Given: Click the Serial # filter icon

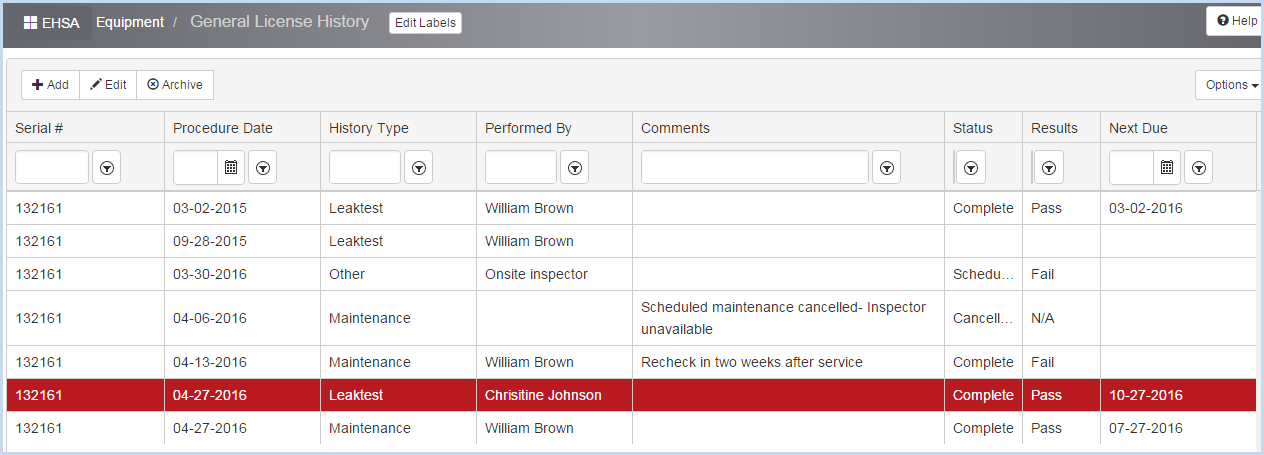Looking at the screenshot, I should click(x=107, y=168).
